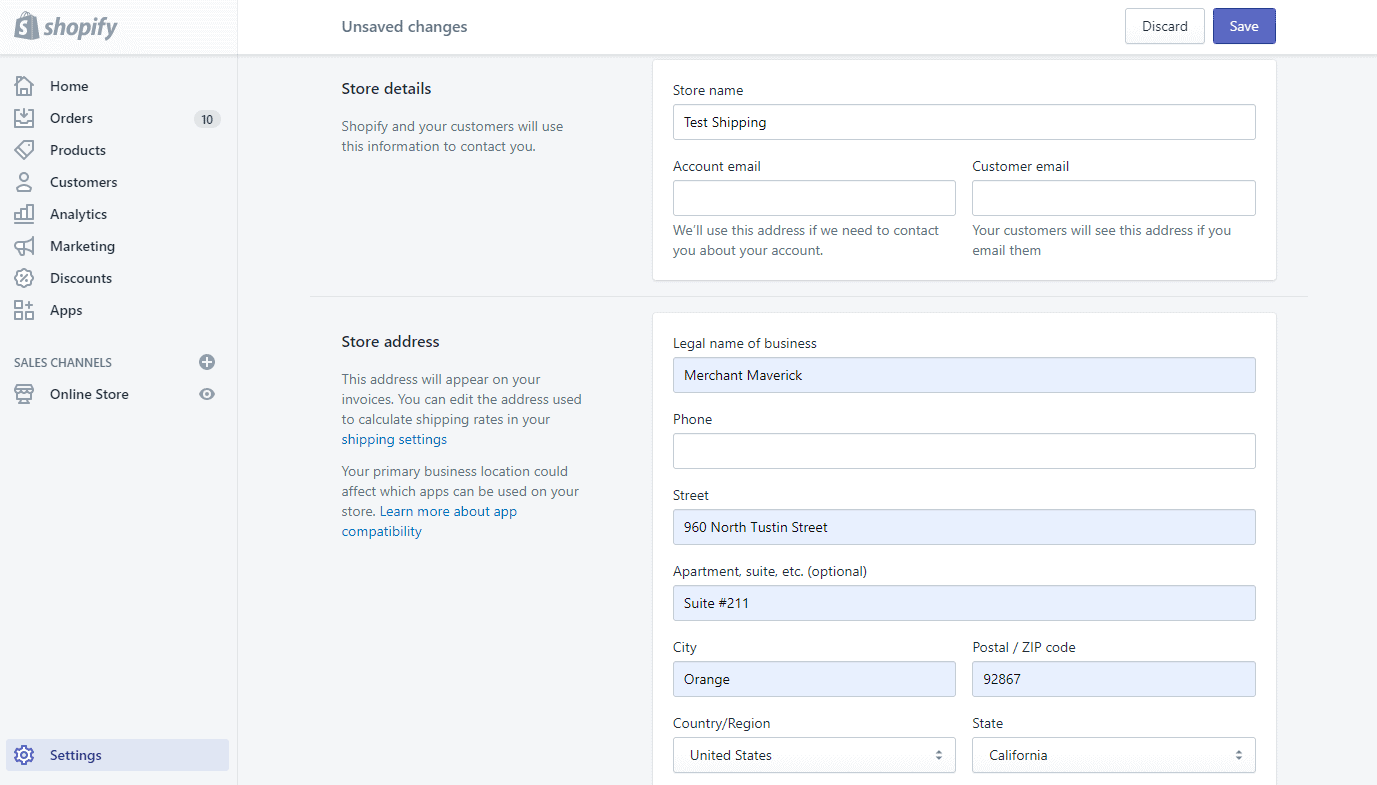The height and width of the screenshot is (785, 1377).
Task: Select the Customers person icon
Action: [24, 182]
